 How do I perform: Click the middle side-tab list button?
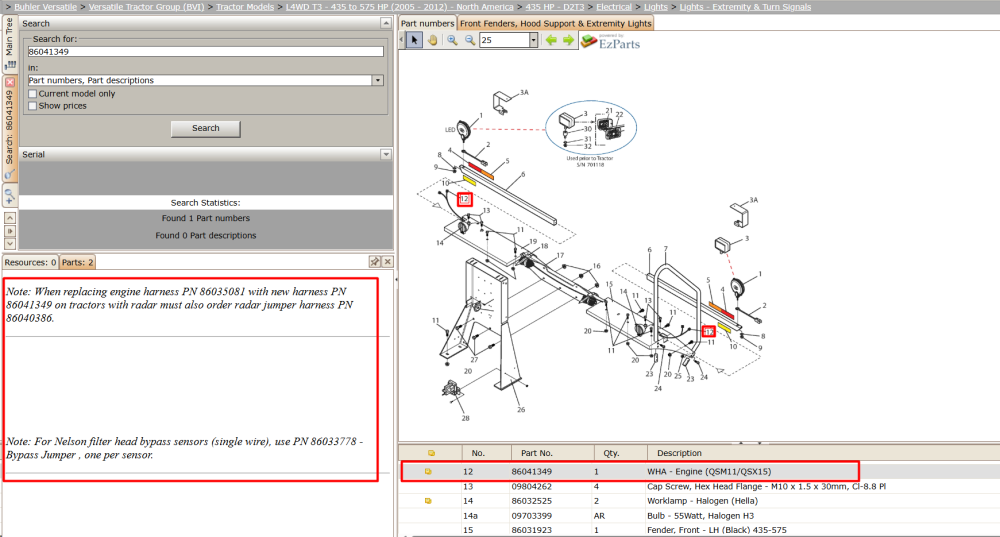click(10, 231)
